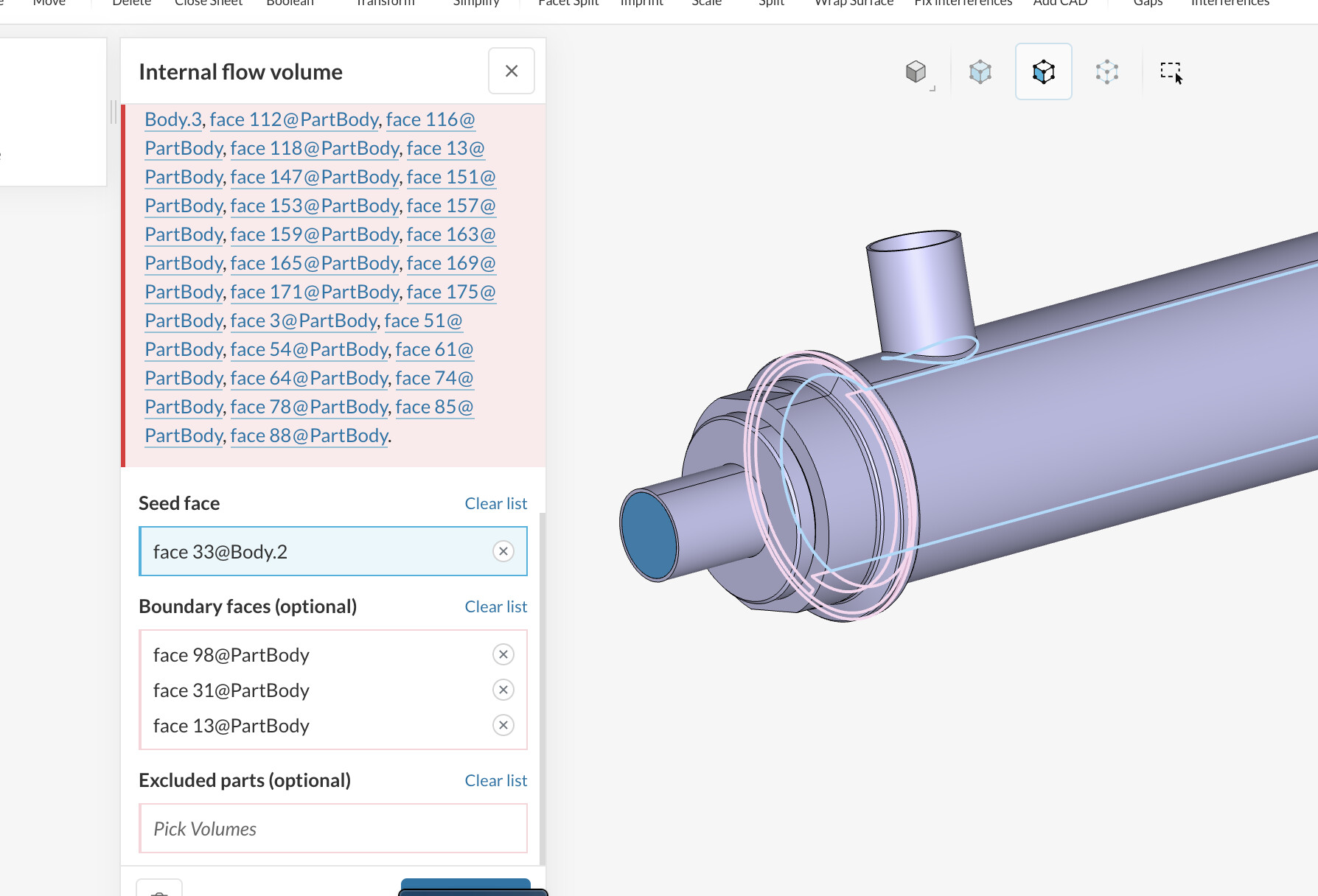Remove face 33@Body.2 from Seed face
Screen dimensions: 1318x896
coord(503,551)
